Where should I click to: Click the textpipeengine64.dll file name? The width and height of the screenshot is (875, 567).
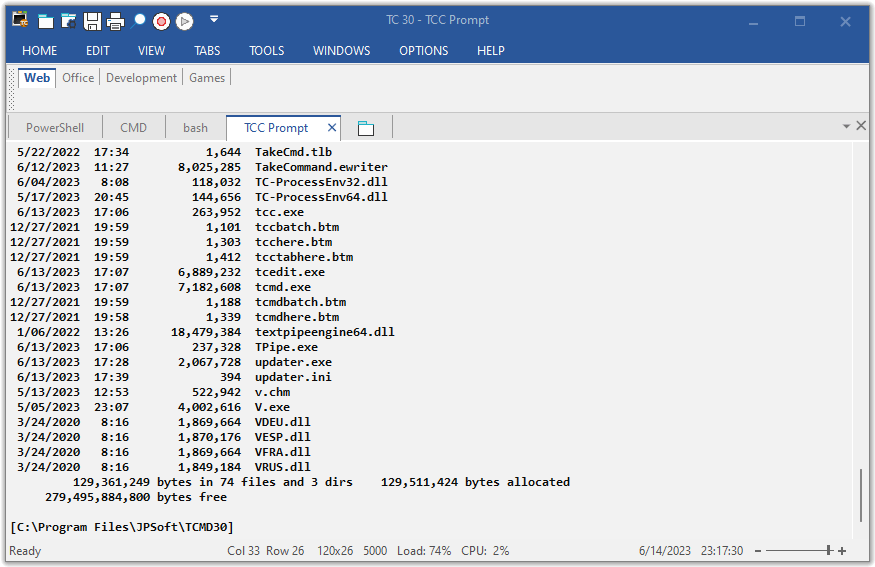pos(325,332)
